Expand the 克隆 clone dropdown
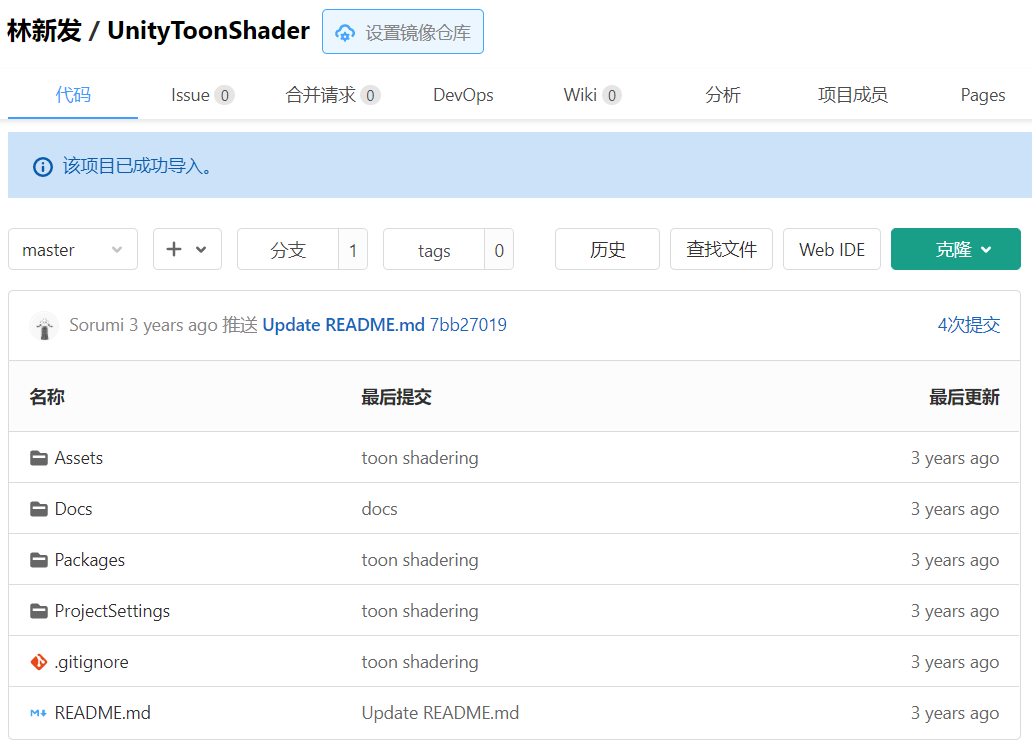The height and width of the screenshot is (748, 1032). tap(955, 249)
